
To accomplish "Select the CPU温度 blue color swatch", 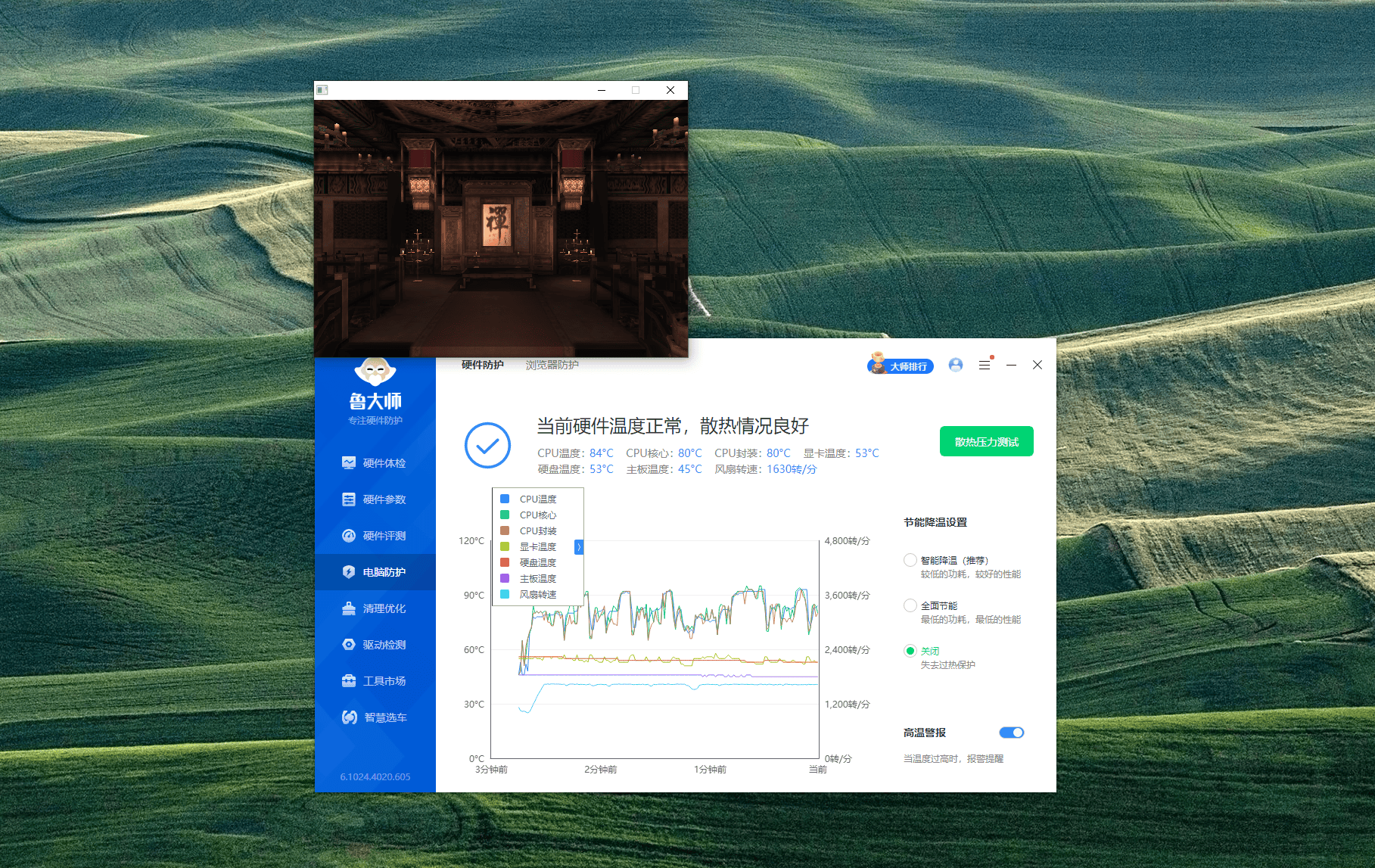I will pos(504,499).
